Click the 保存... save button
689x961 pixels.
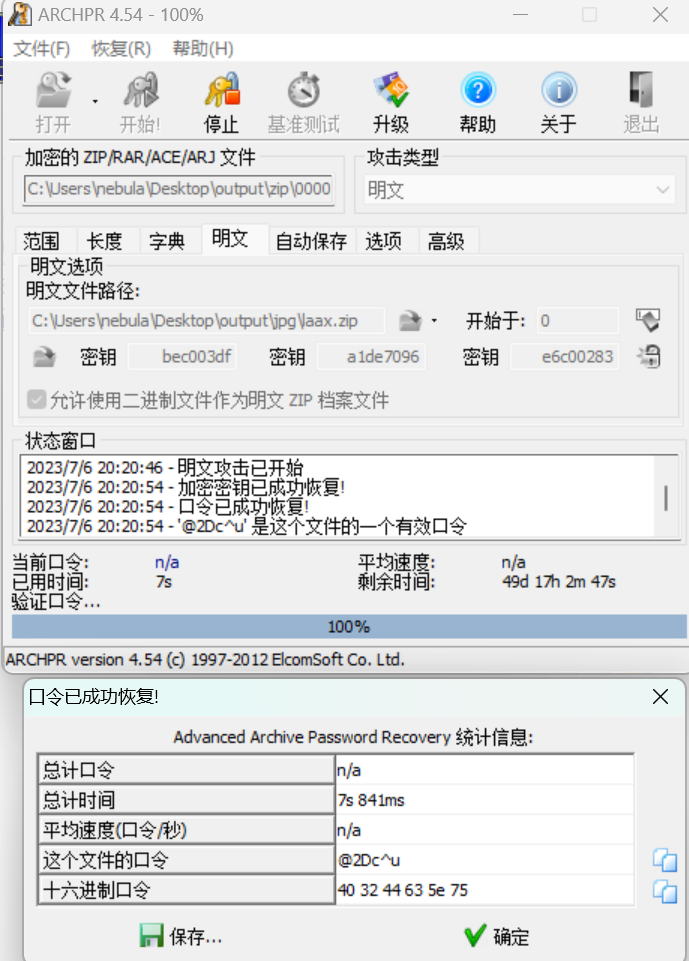point(181,936)
